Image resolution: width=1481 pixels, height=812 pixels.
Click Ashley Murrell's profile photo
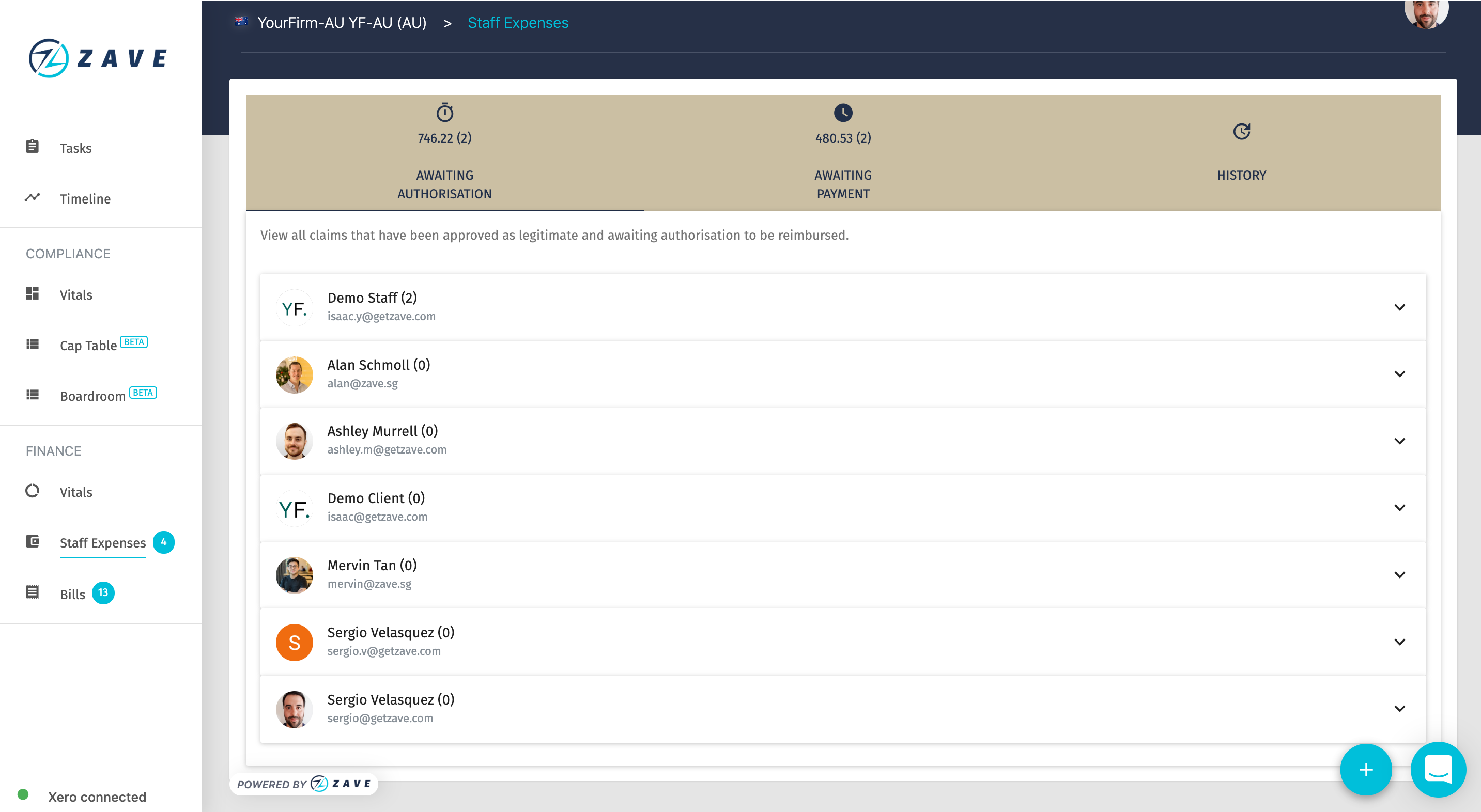point(295,441)
